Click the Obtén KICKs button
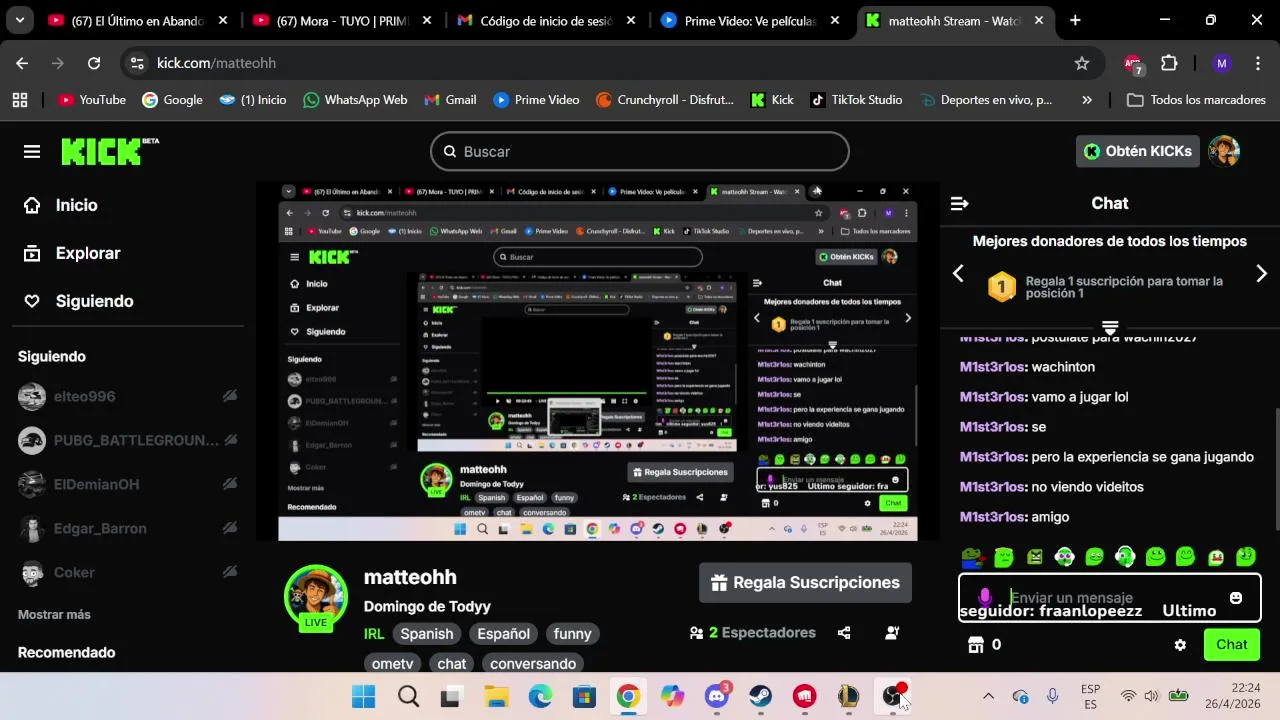This screenshot has width=1280, height=720. click(1138, 151)
